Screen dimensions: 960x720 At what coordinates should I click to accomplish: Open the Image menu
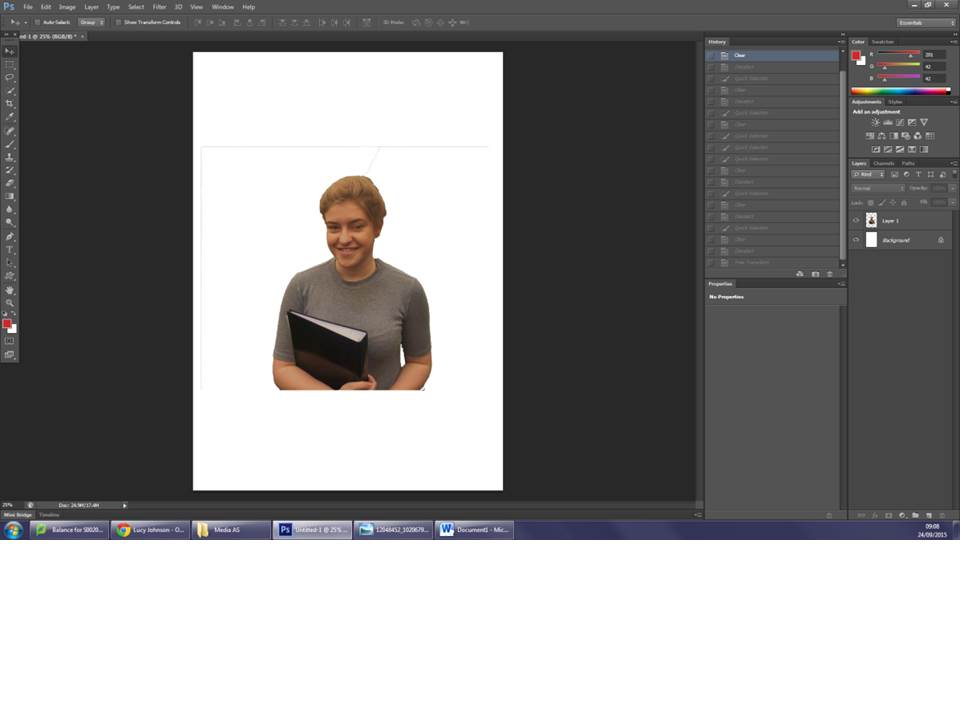point(67,7)
